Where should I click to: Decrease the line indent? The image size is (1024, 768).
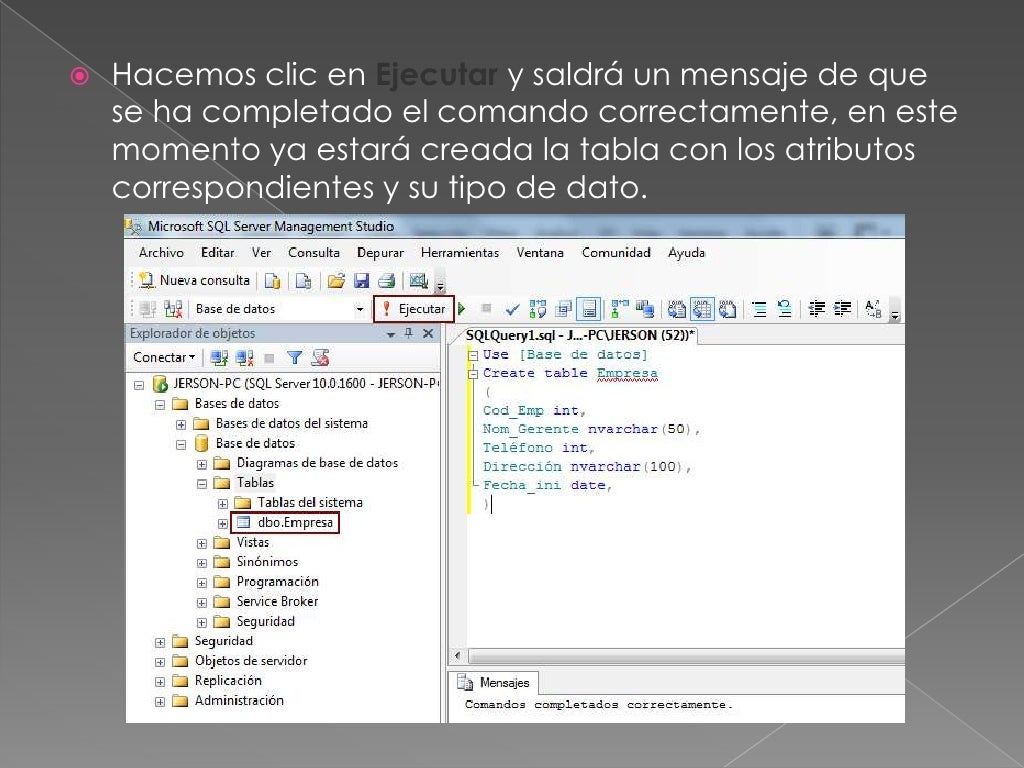pyautogui.click(x=816, y=308)
